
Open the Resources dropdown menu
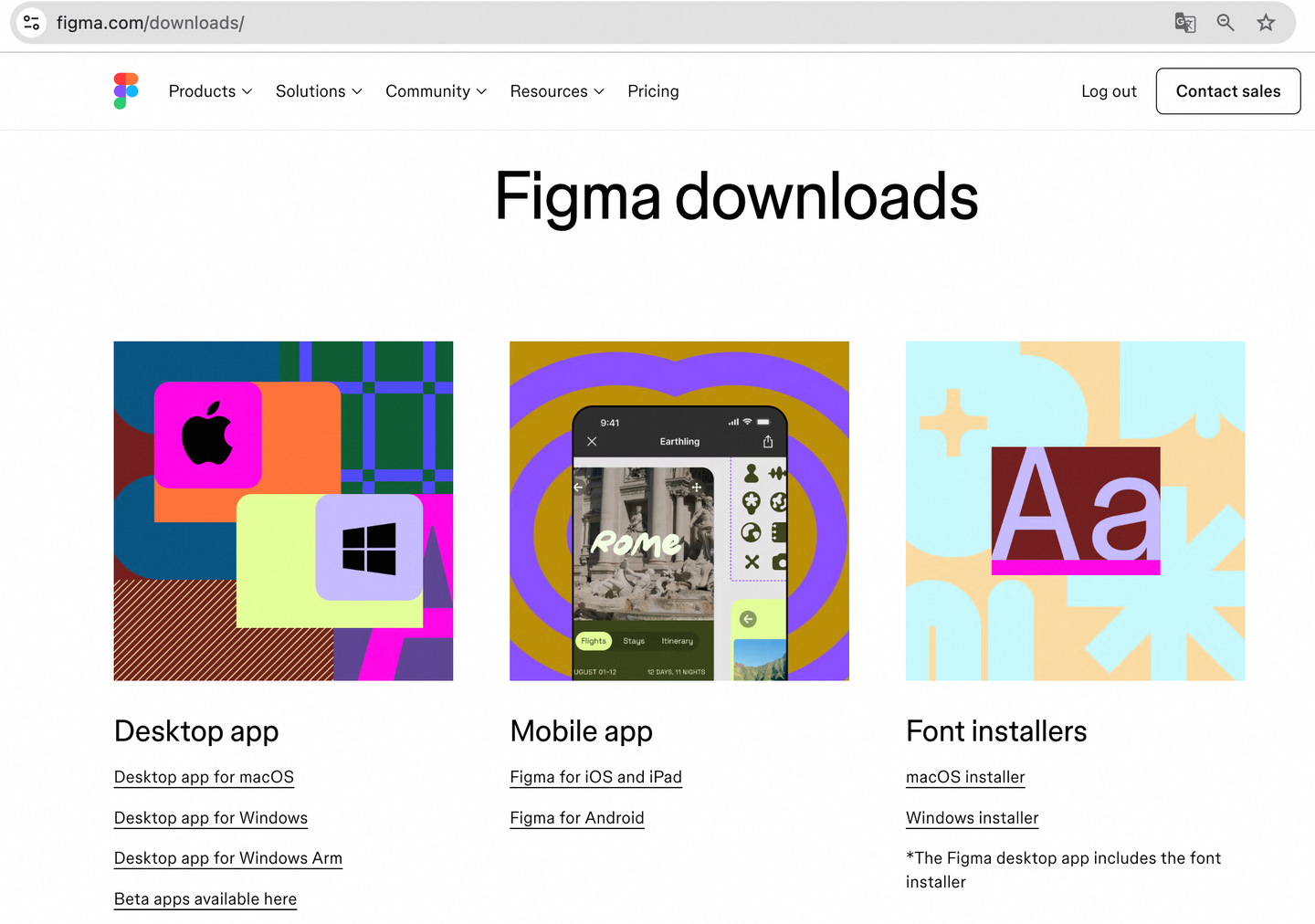pos(556,91)
